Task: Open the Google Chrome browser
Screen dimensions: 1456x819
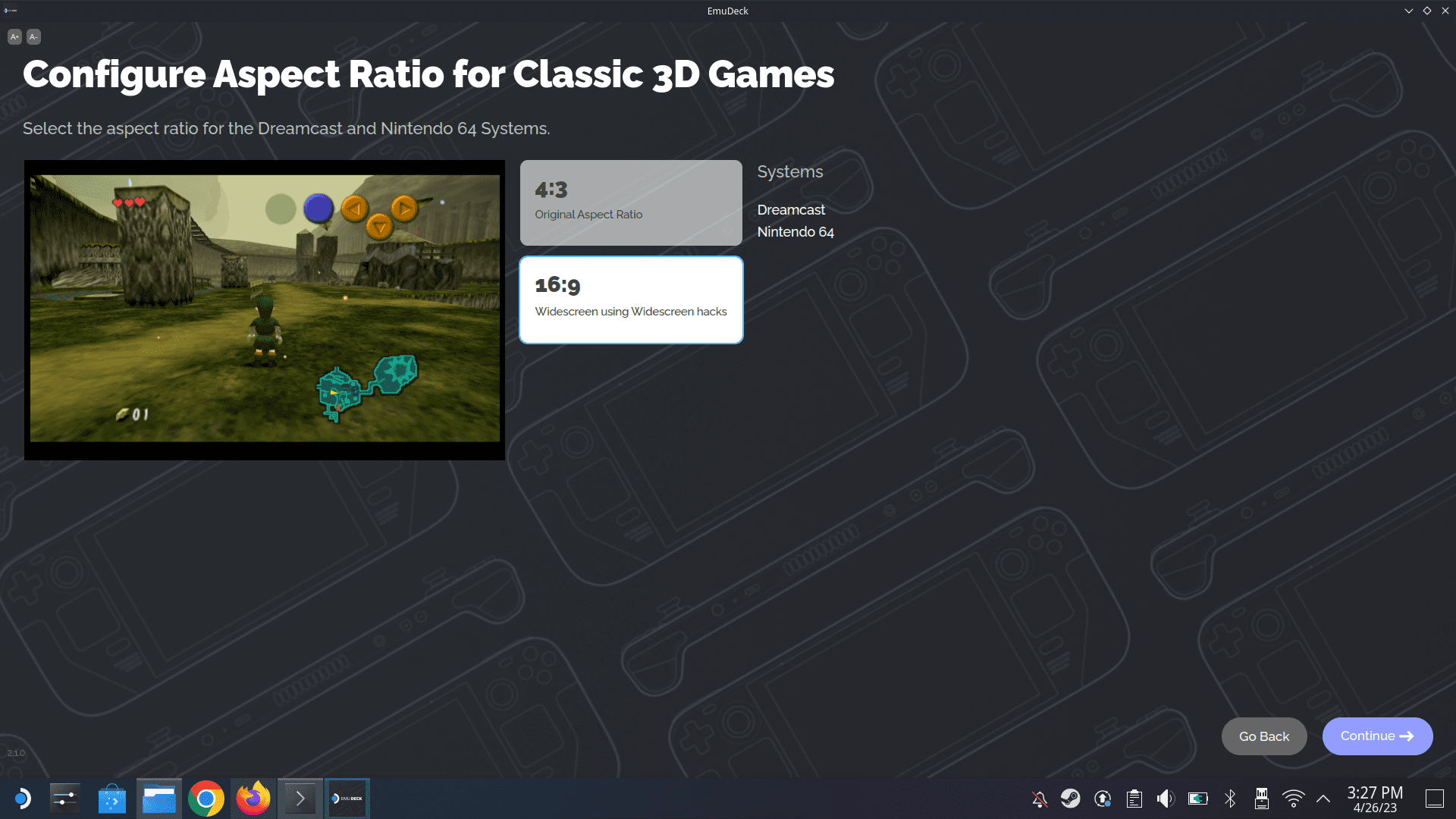Action: tap(206, 799)
